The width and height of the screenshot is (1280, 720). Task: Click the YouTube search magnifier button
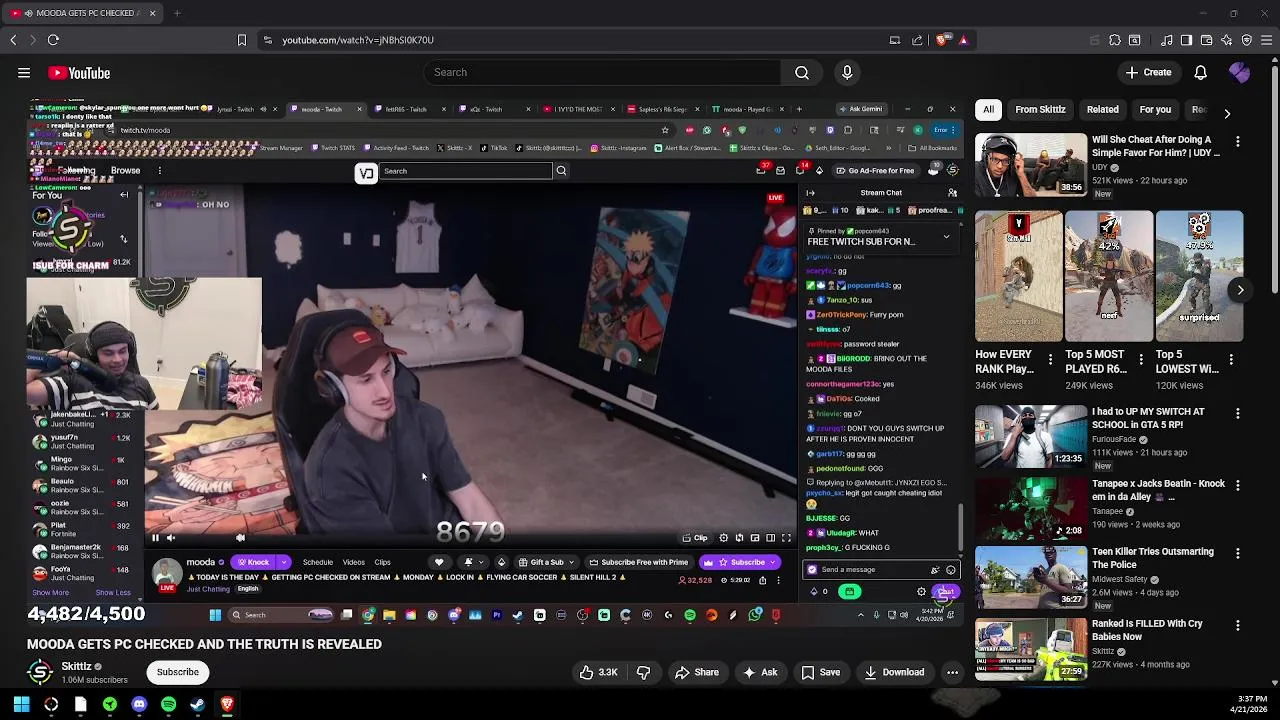(801, 72)
